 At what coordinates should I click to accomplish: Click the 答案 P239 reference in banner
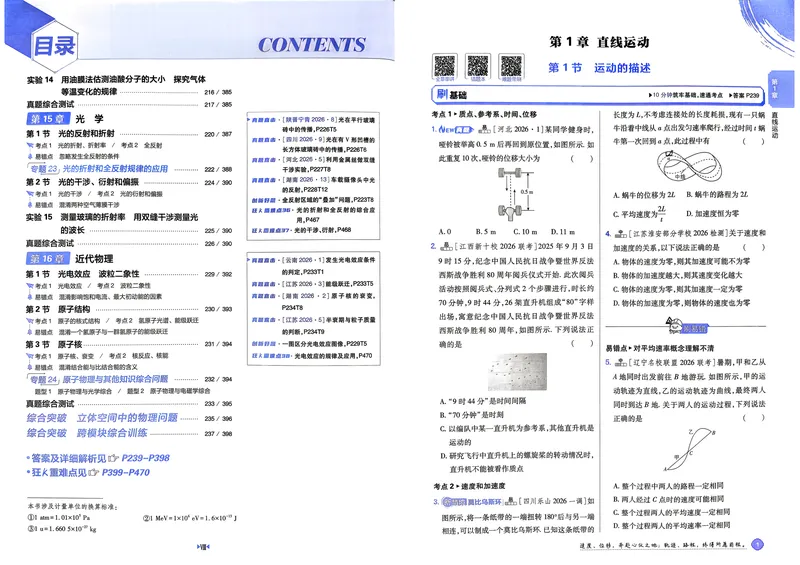point(744,95)
